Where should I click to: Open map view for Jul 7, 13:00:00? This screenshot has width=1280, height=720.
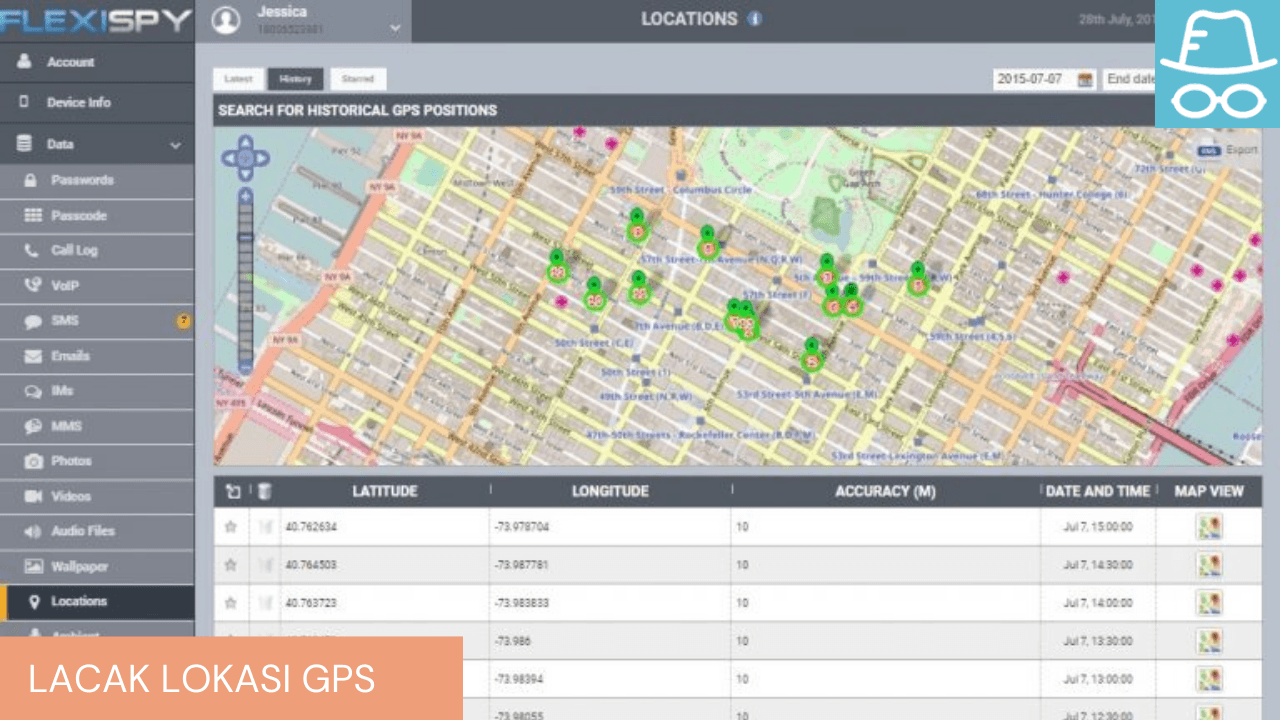[1210, 679]
